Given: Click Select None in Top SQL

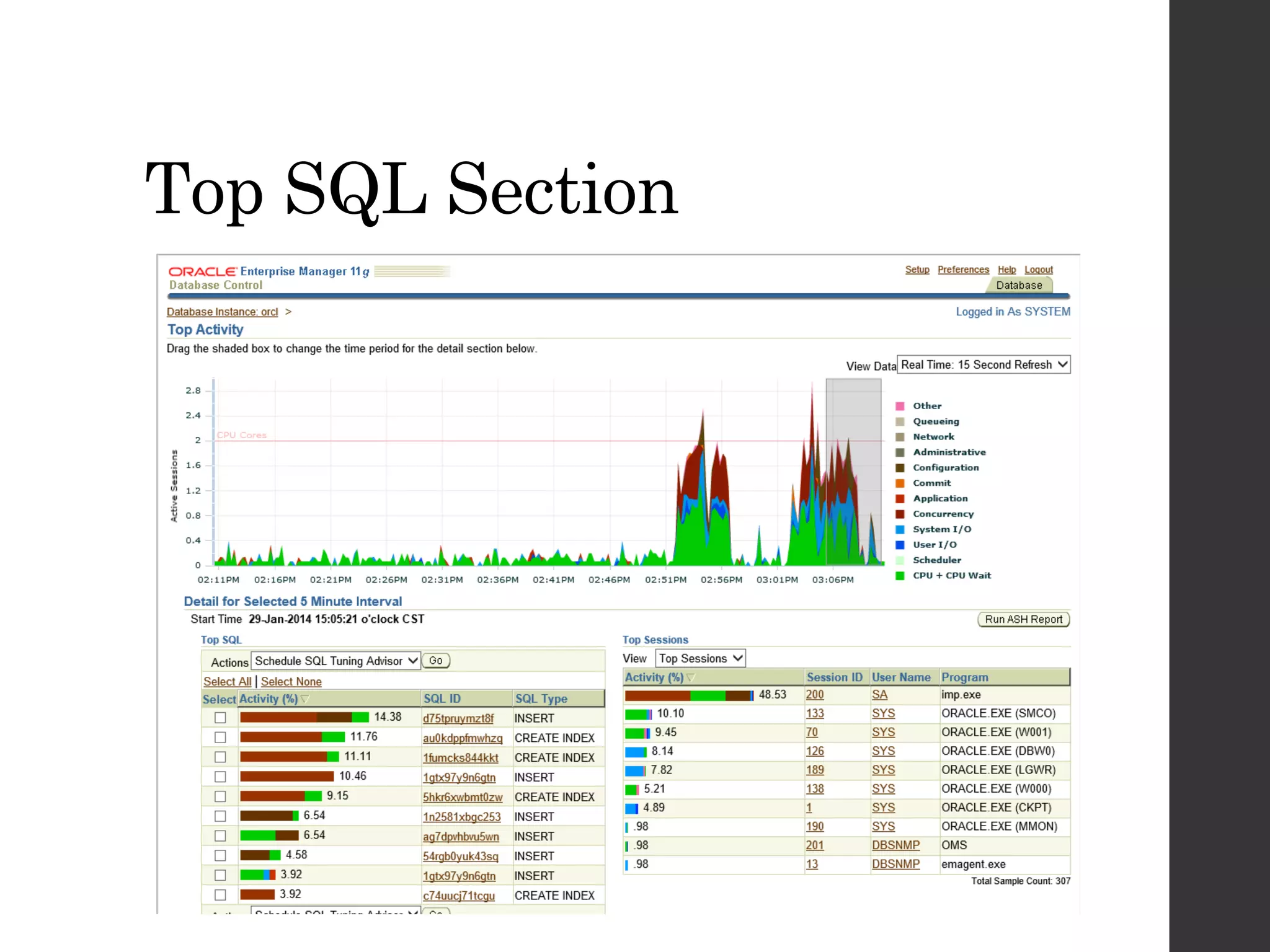Looking at the screenshot, I should pyautogui.click(x=291, y=681).
